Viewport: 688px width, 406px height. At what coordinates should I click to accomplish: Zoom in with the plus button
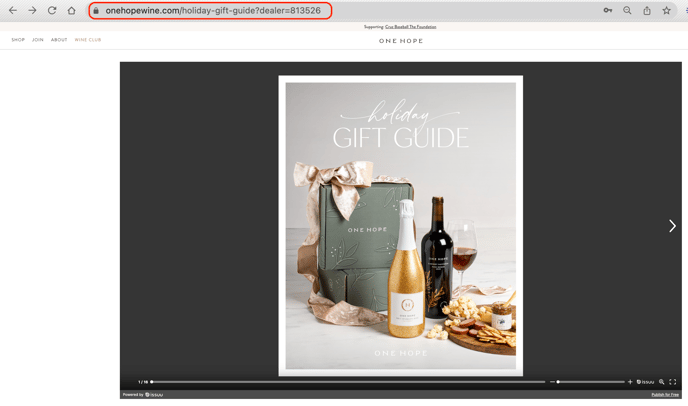[630, 382]
